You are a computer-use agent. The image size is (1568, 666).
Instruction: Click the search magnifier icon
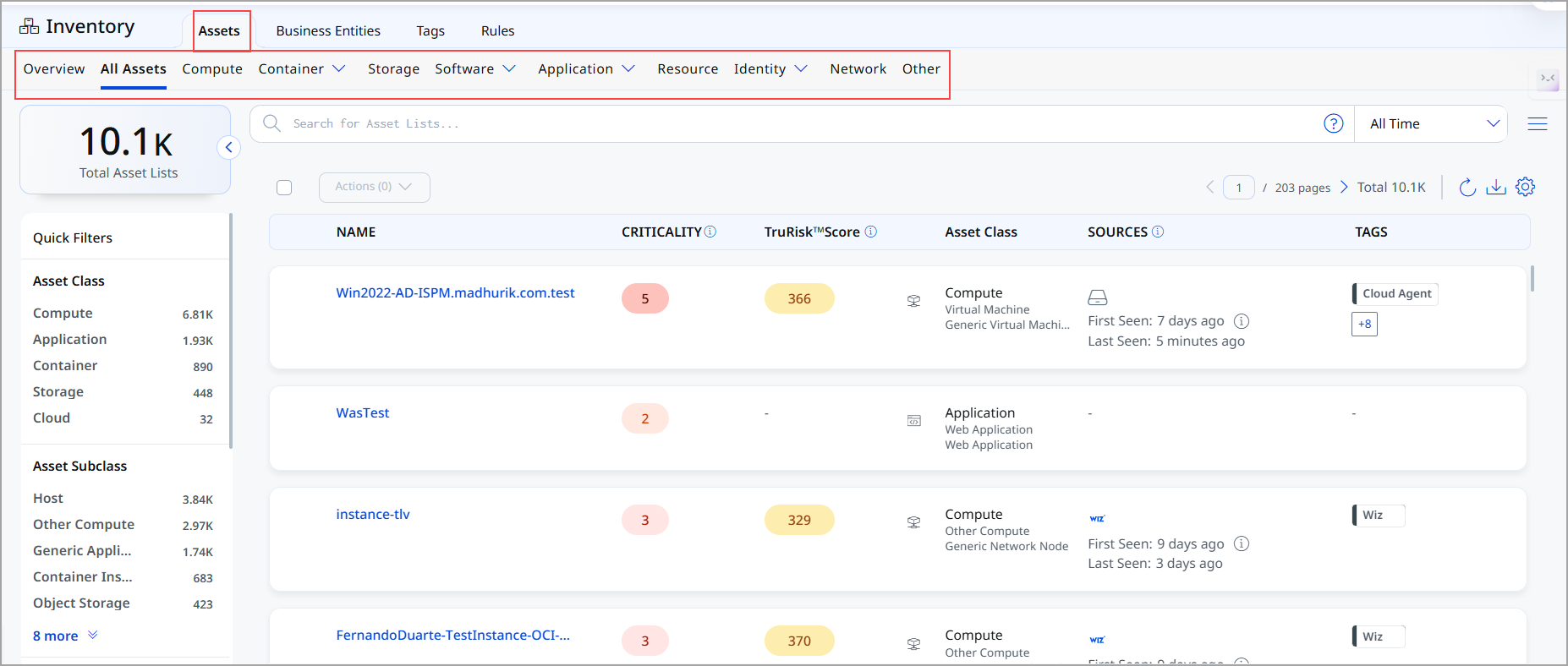click(x=271, y=123)
